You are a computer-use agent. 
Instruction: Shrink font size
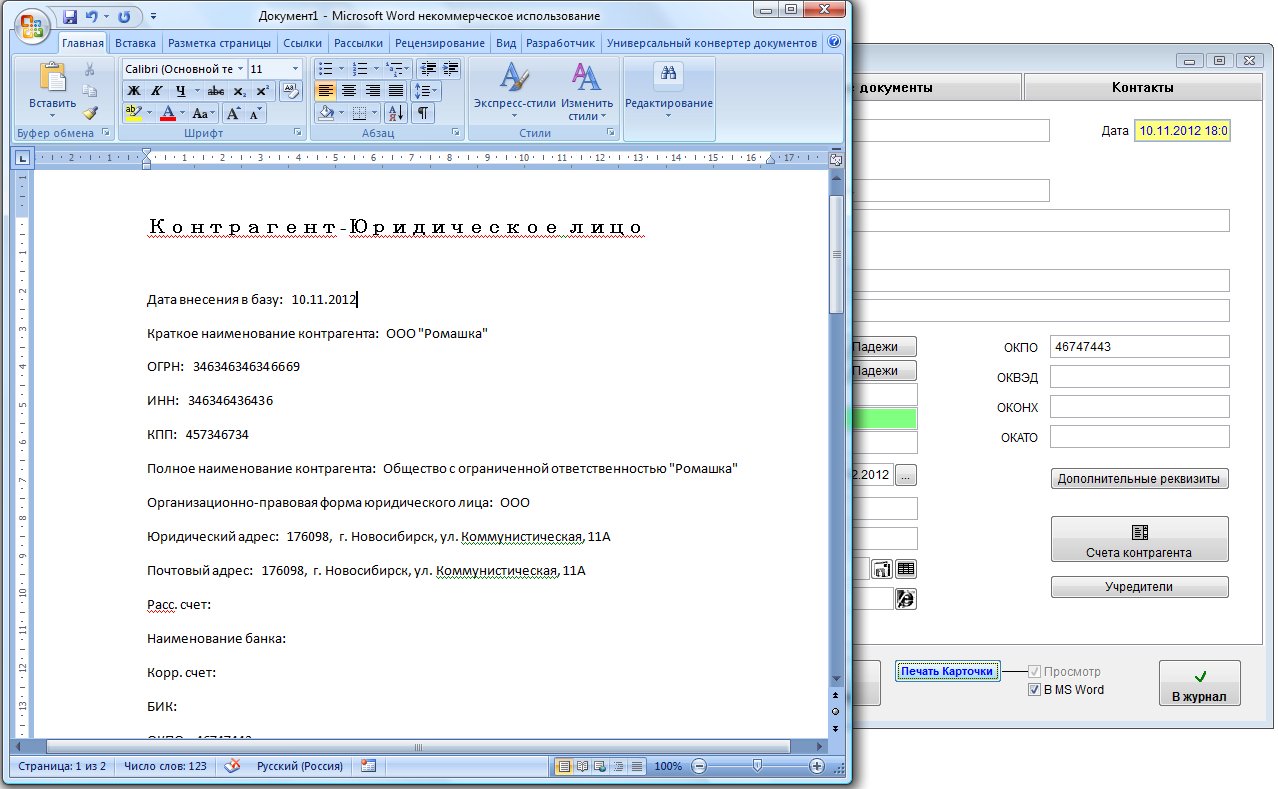click(255, 113)
